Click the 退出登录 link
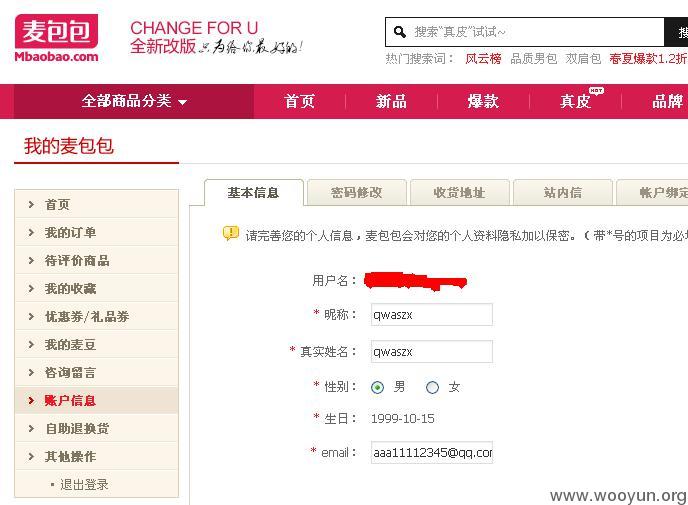This screenshot has width=688, height=505. click(x=84, y=485)
